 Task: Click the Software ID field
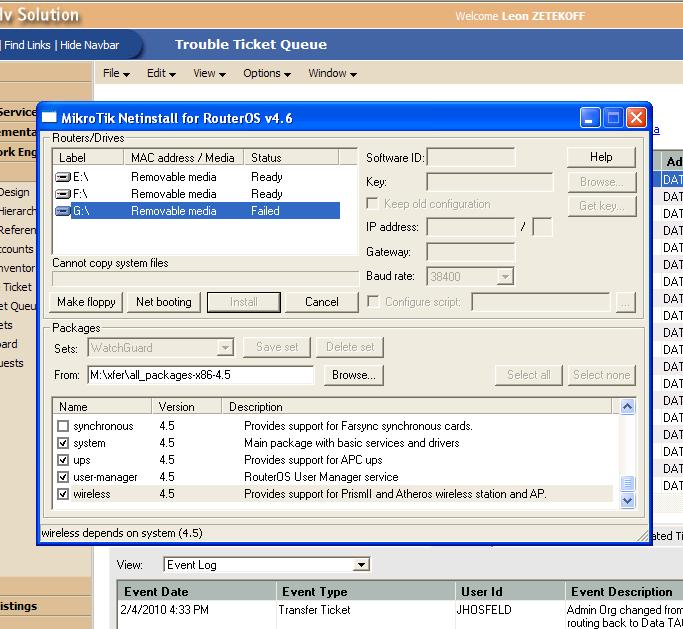click(470, 157)
